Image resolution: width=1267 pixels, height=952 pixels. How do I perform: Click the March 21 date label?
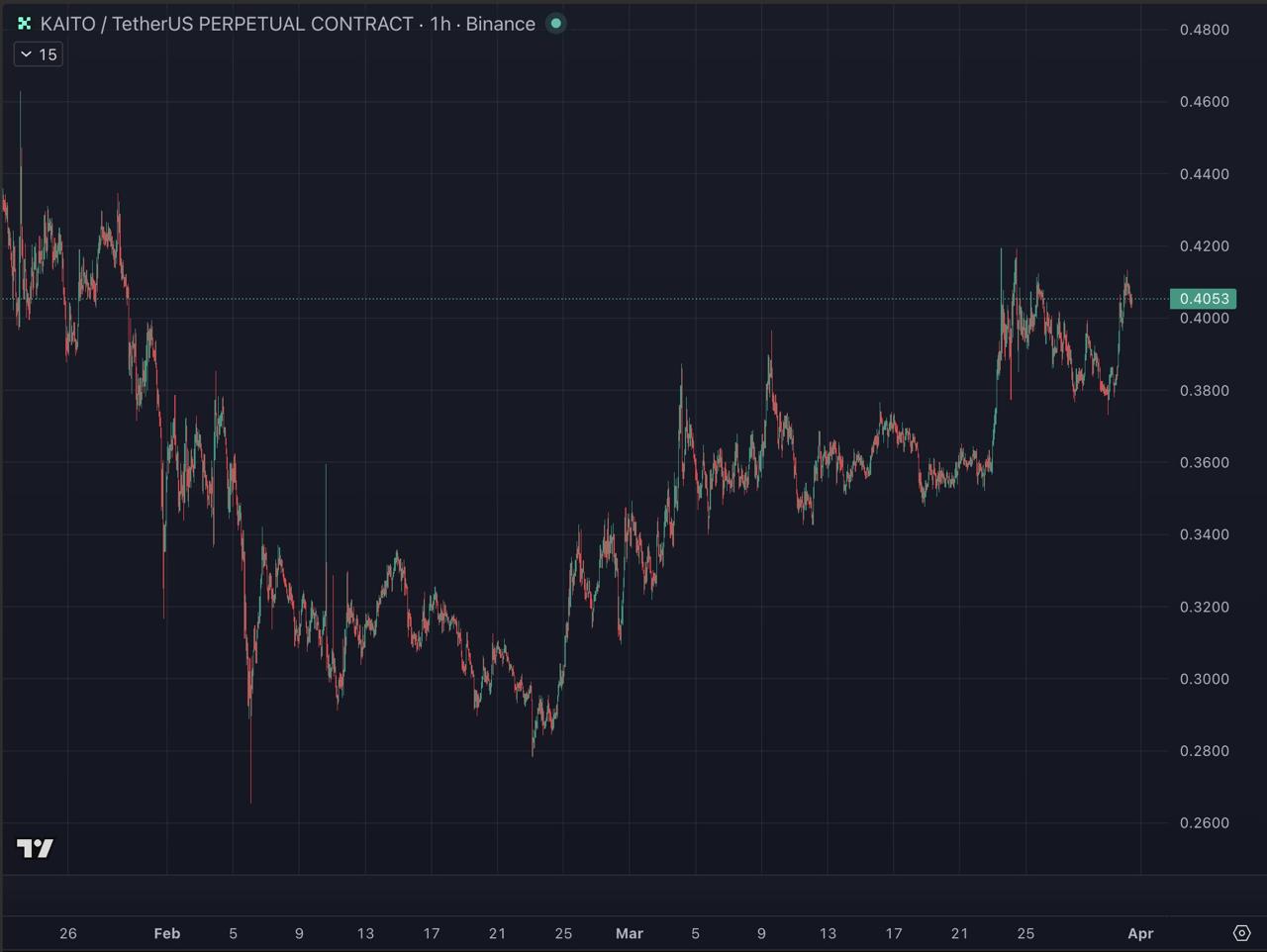coord(959,933)
